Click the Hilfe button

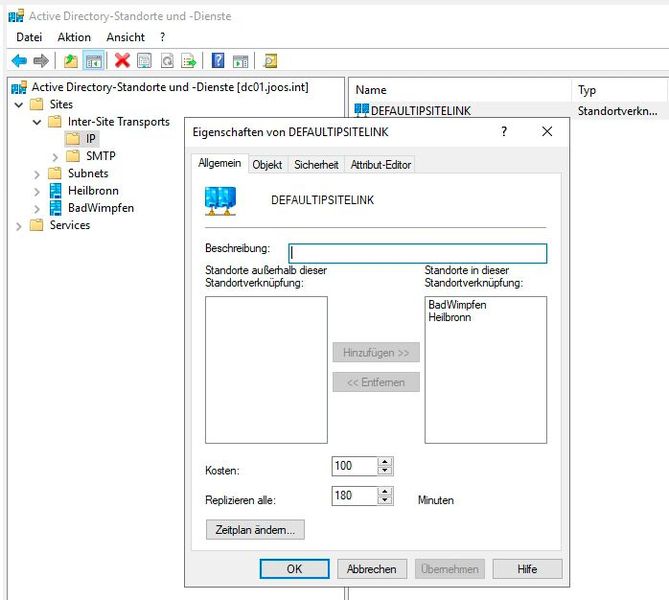(x=527, y=569)
